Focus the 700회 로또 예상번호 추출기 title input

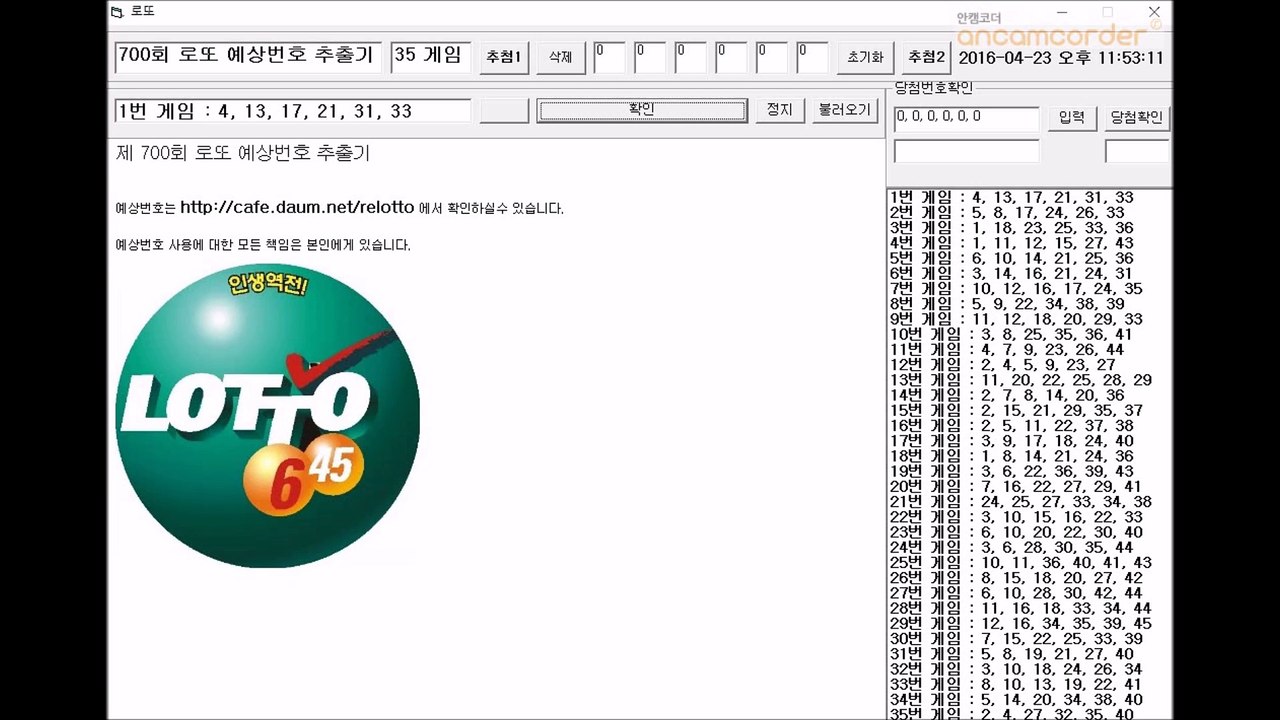click(x=248, y=57)
